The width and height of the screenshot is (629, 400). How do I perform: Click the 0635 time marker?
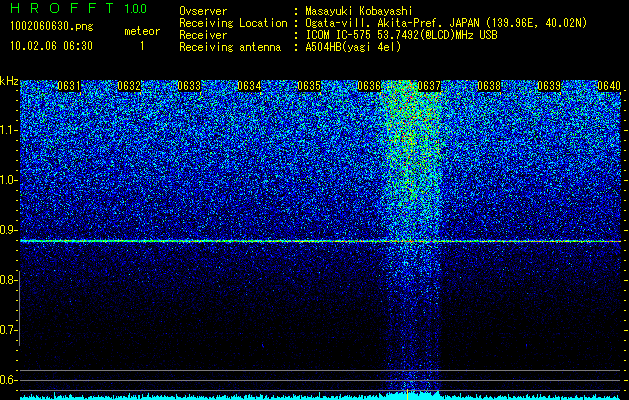pyautogui.click(x=309, y=86)
